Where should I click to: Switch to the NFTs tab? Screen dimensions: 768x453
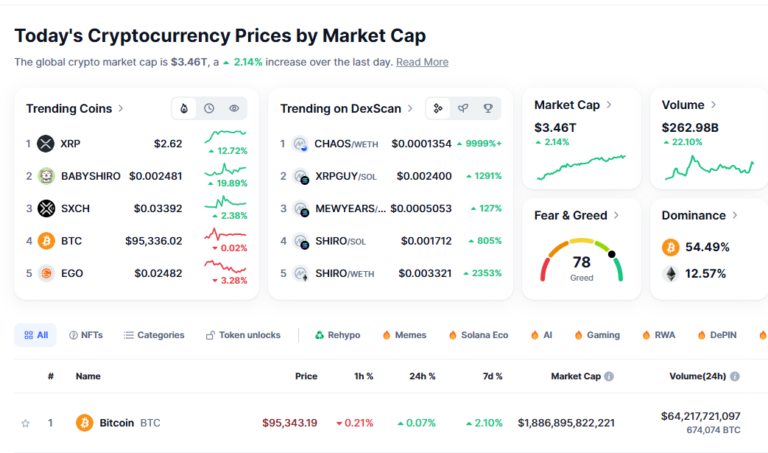coord(86,335)
